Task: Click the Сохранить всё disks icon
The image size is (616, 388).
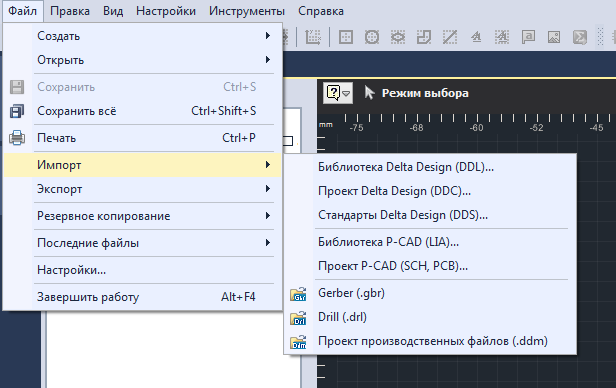Action: pos(17,111)
